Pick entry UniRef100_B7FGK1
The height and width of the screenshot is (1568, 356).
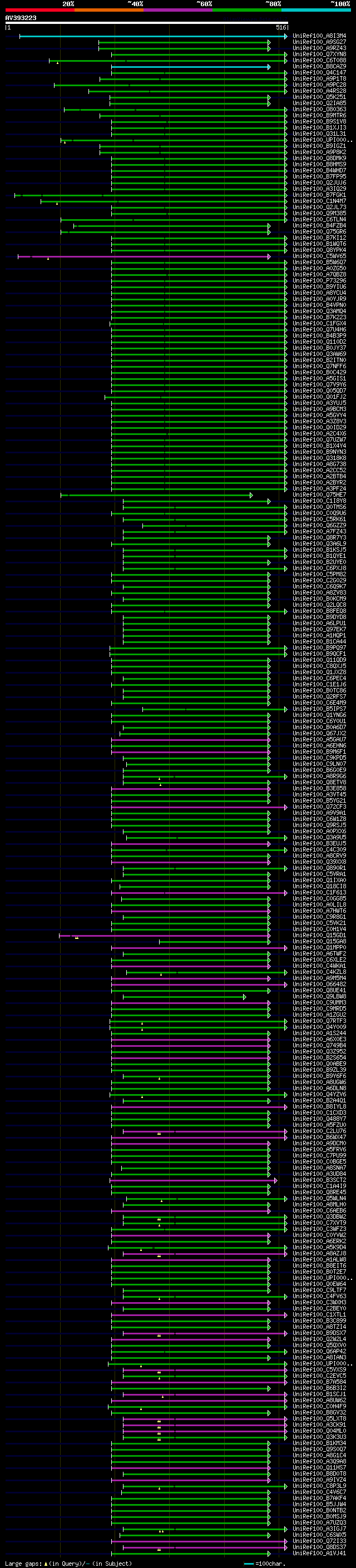[x=319, y=195]
